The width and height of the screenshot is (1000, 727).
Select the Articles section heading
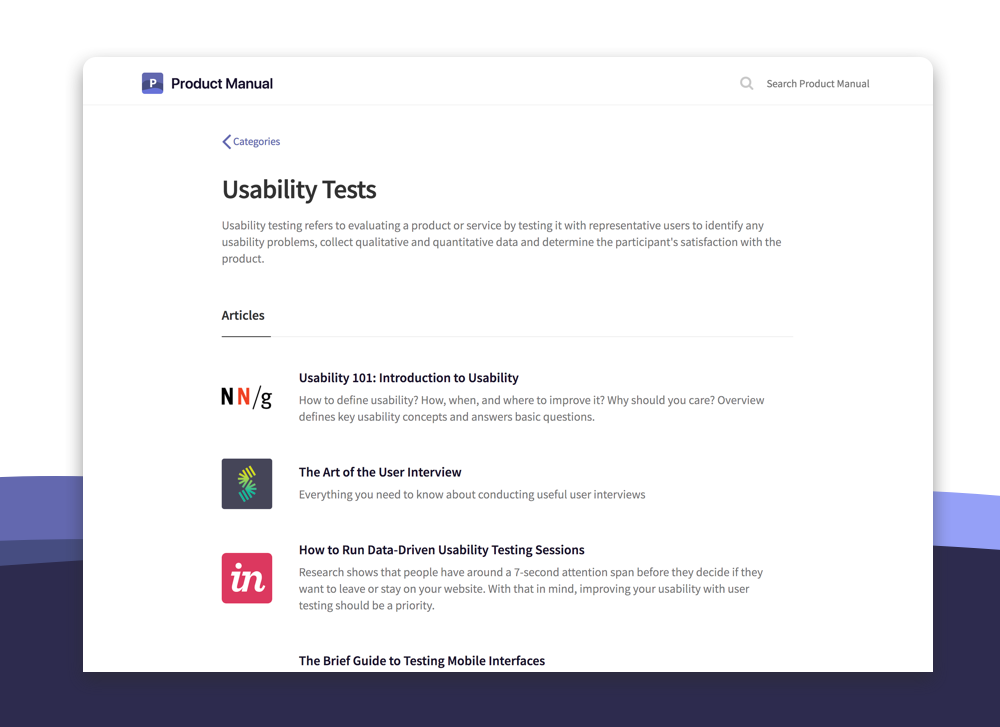[x=244, y=315]
